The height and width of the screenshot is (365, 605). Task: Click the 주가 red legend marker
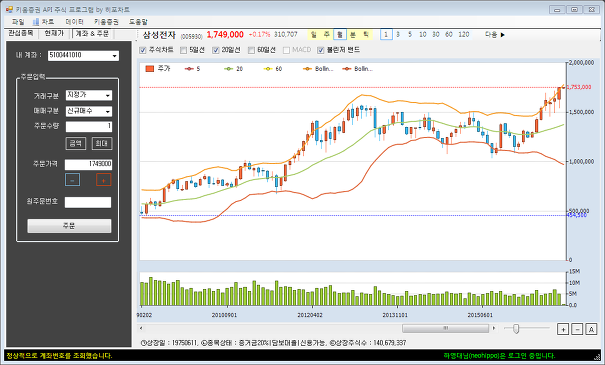click(150, 69)
